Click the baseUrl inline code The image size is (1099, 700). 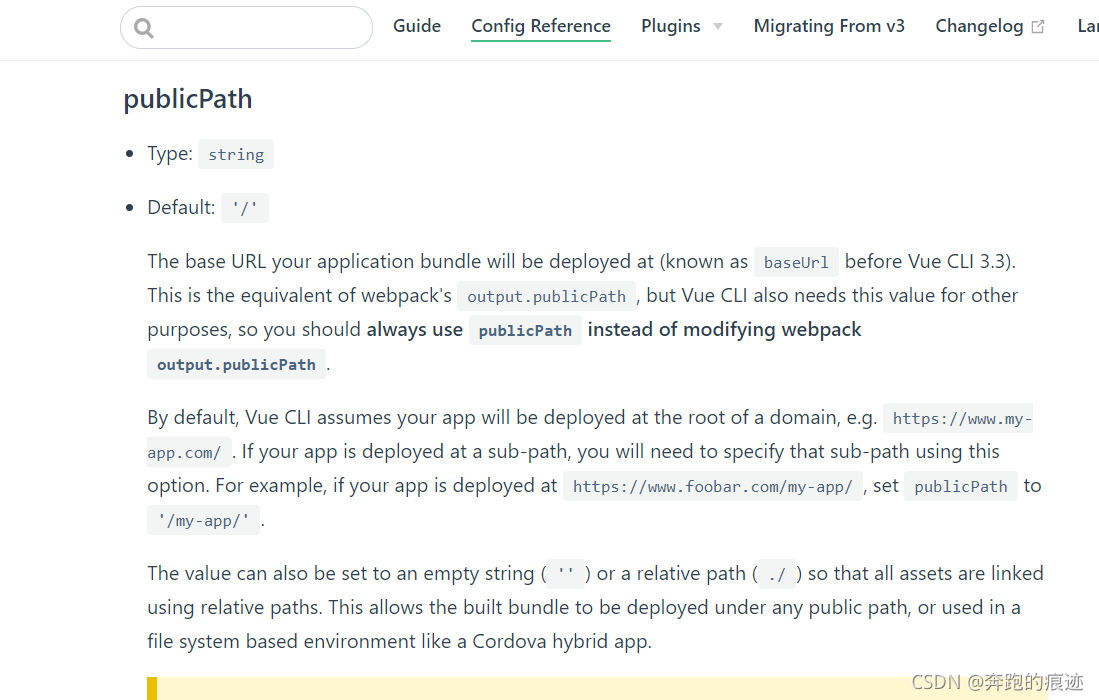pos(796,262)
